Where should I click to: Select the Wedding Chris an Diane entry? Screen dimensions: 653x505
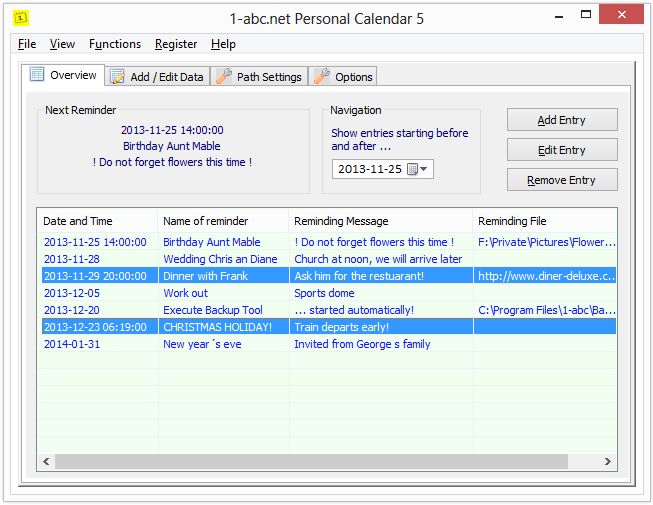(220, 259)
